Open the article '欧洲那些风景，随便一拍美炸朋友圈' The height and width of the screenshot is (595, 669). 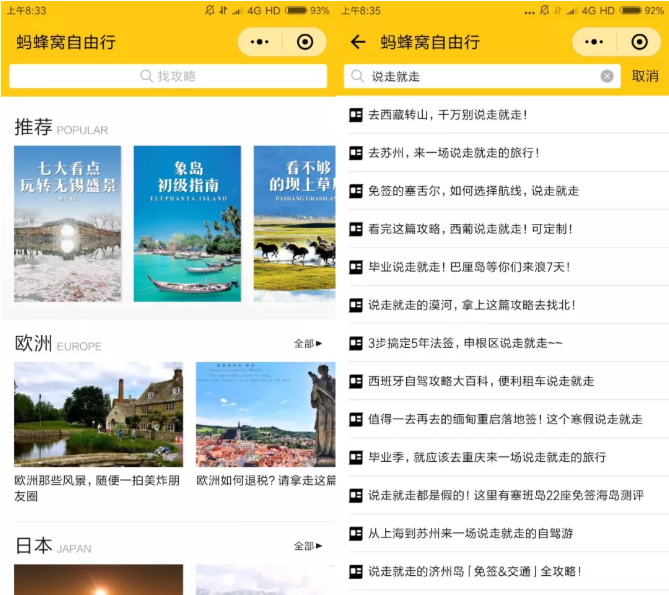(97, 488)
